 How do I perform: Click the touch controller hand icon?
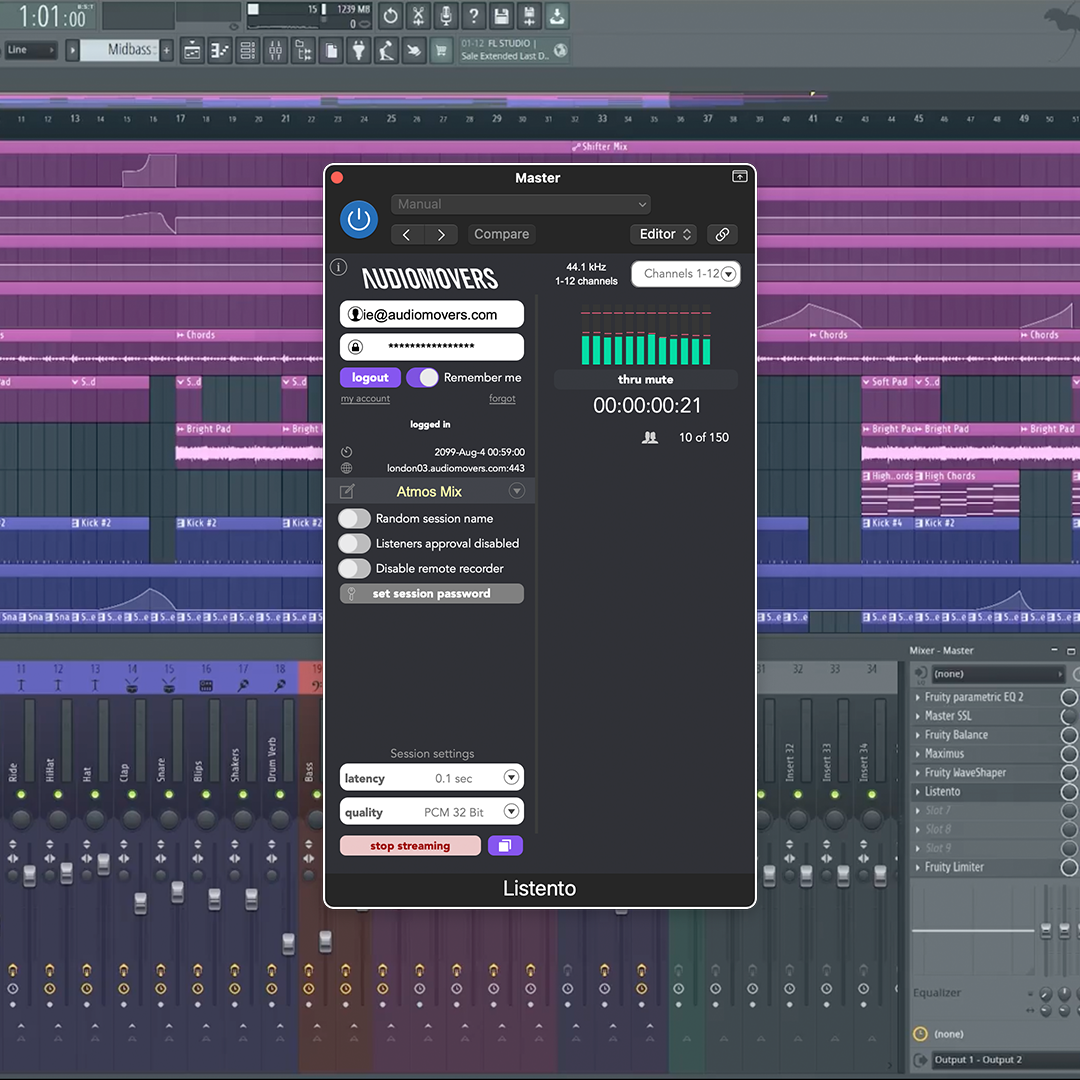pyautogui.click(x=413, y=50)
